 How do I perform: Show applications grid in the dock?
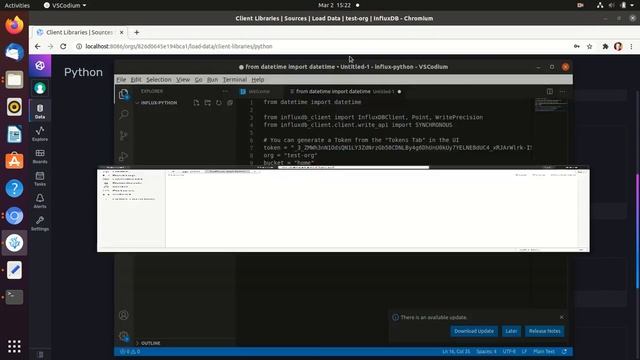[14, 347]
